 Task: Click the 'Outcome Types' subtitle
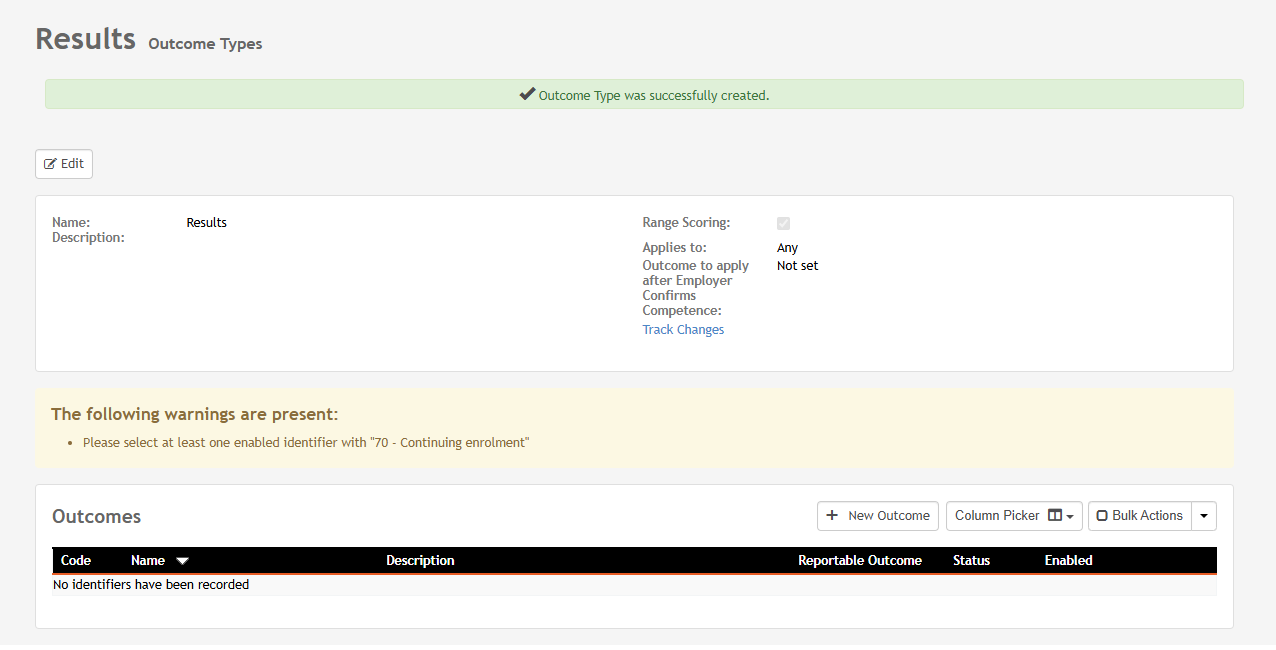point(205,44)
